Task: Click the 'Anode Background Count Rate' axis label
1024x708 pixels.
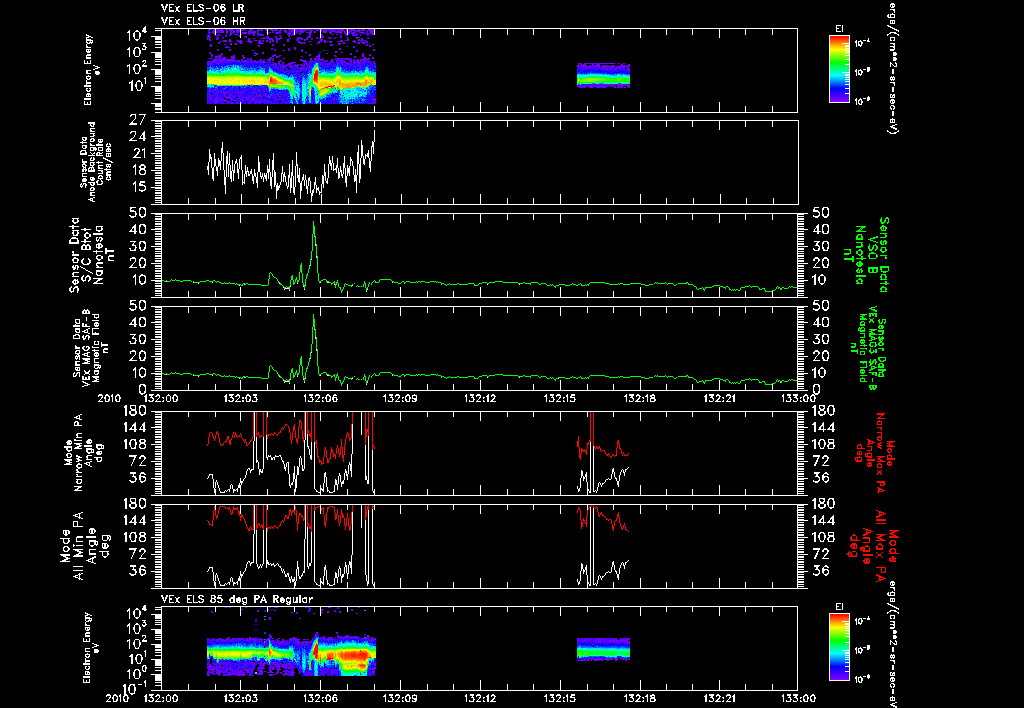Action: 97,162
